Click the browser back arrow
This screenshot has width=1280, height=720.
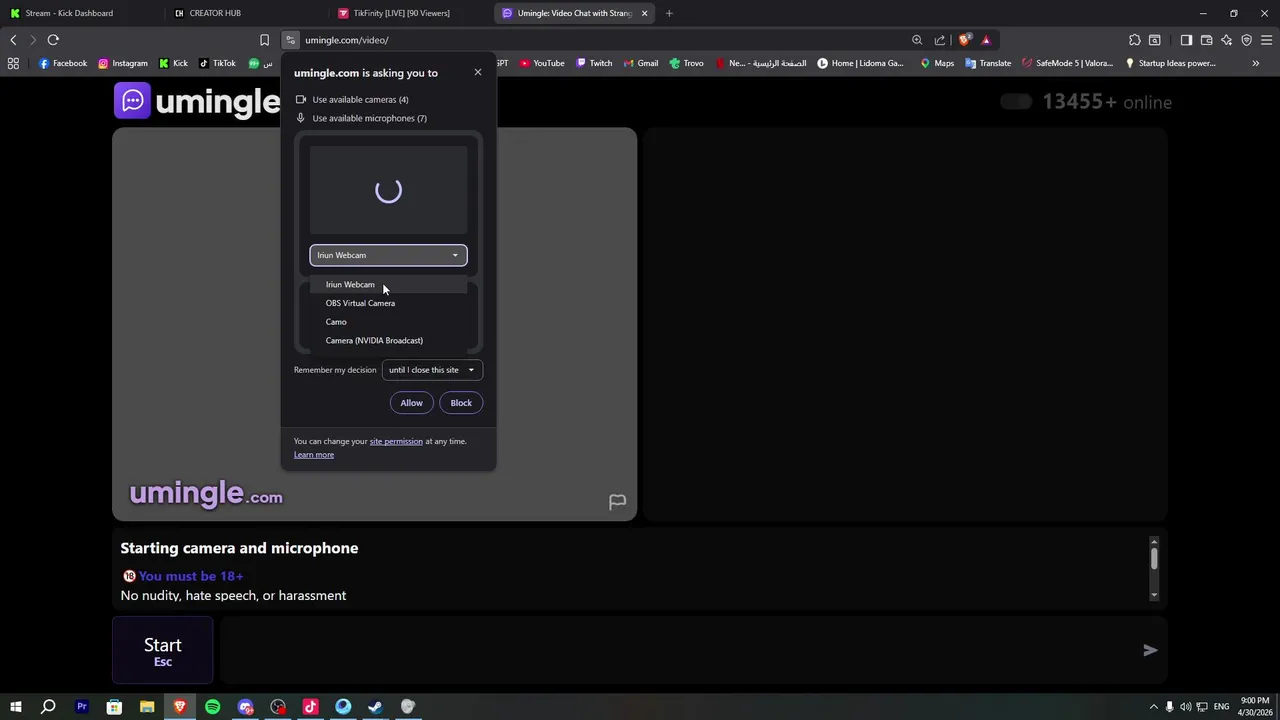click(13, 40)
